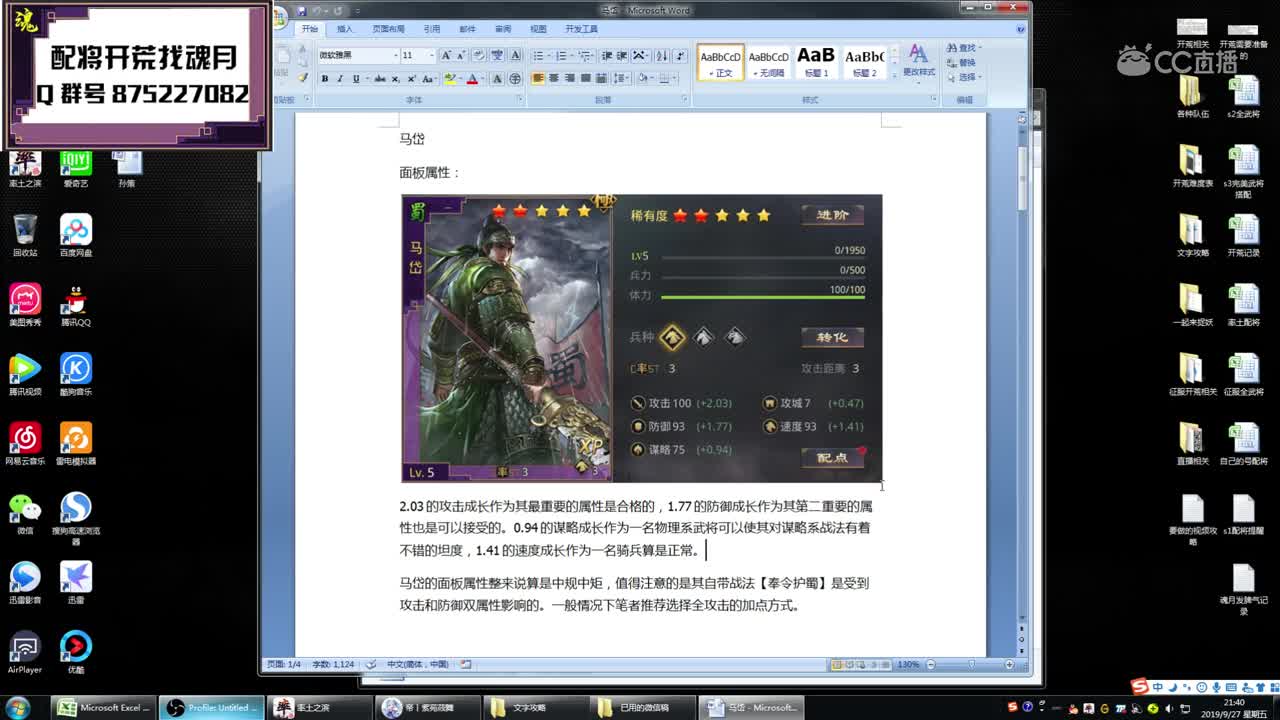1280x720 pixels.
Task: Open the font dialog launcher in 字体 group
Action: [x=519, y=99]
